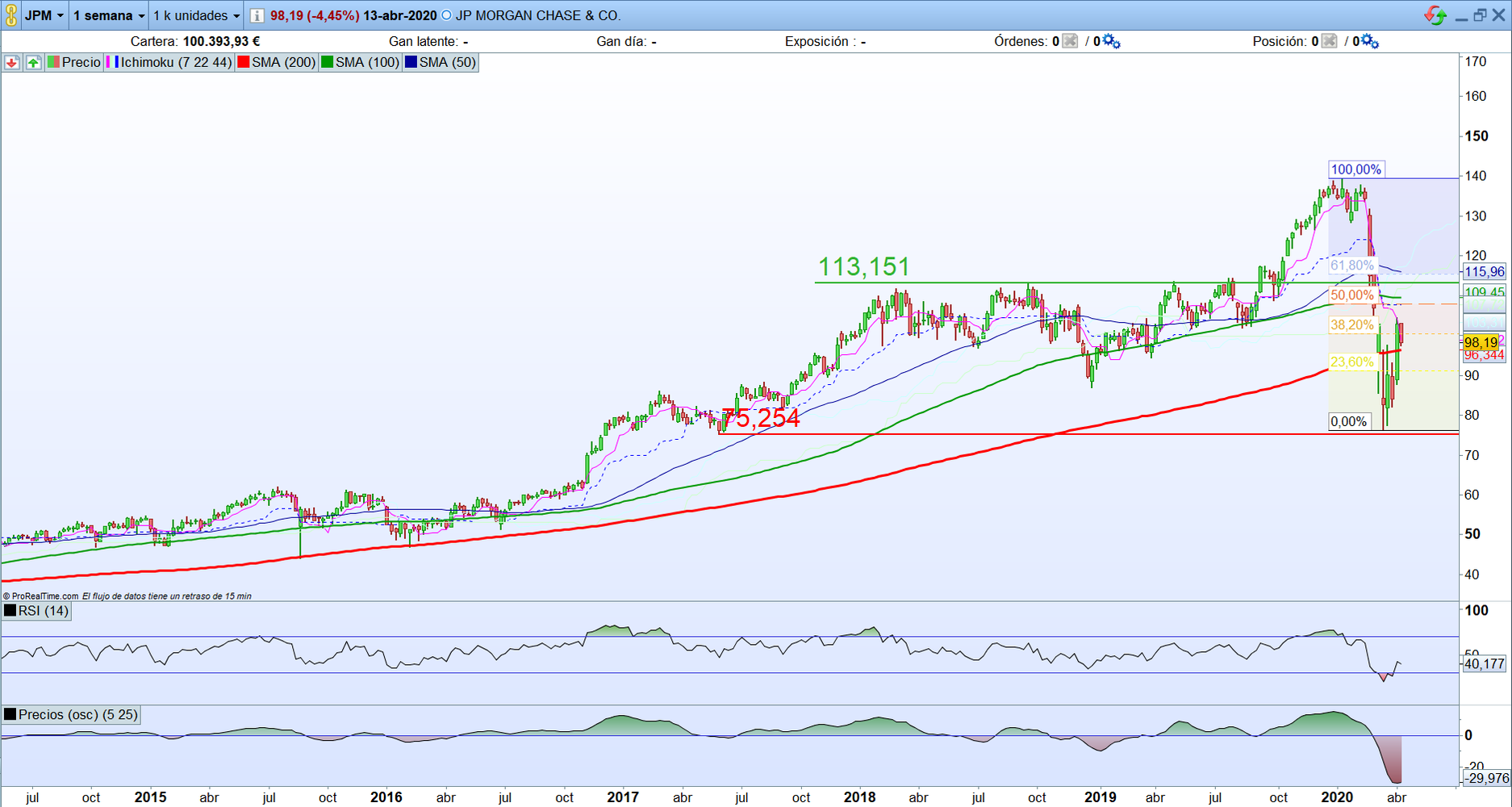
Task: Click the red down-arrow indicator icon
Action: pos(12,62)
